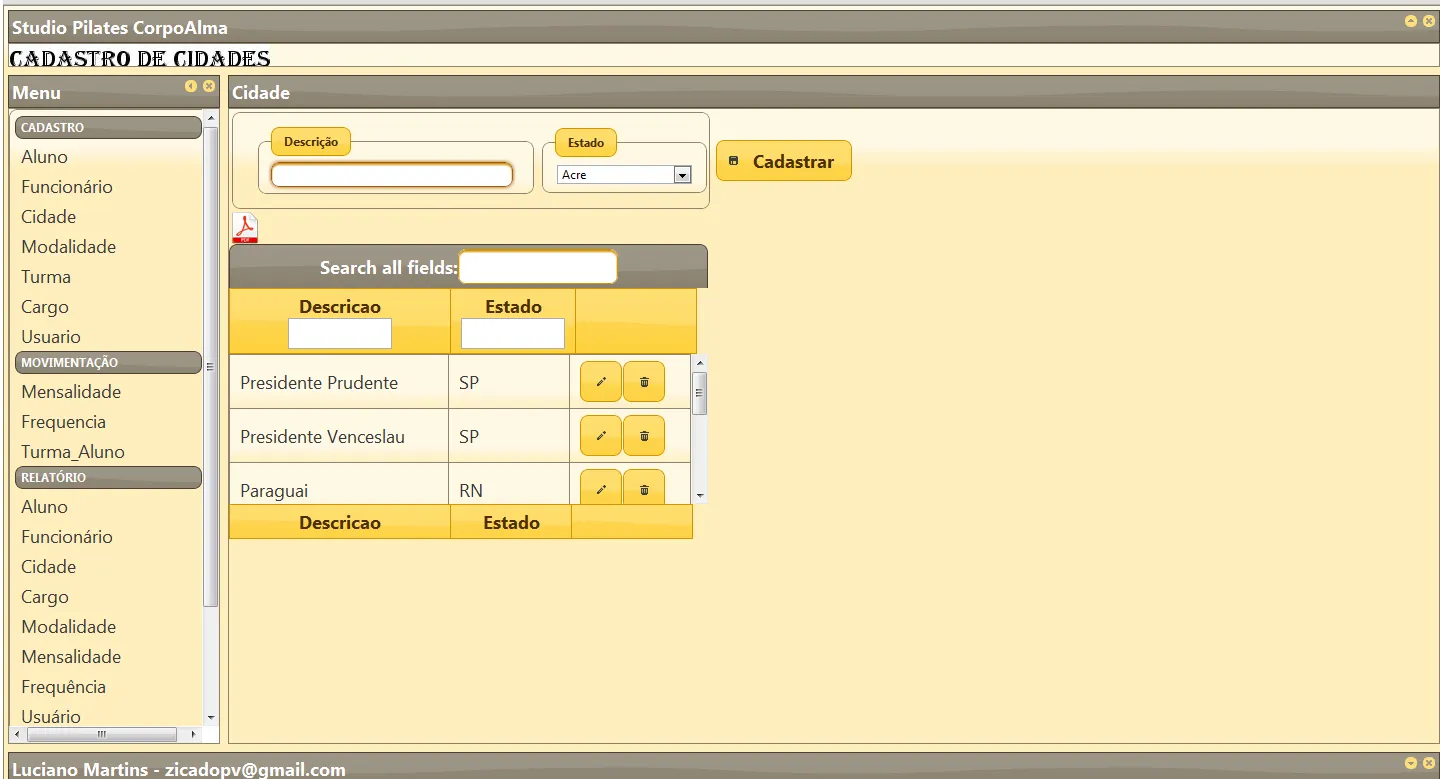Screen dimensions: 1440x779
Task: Open the Cidade report under RELATÓRIO
Action: pyautogui.click(x=49, y=567)
